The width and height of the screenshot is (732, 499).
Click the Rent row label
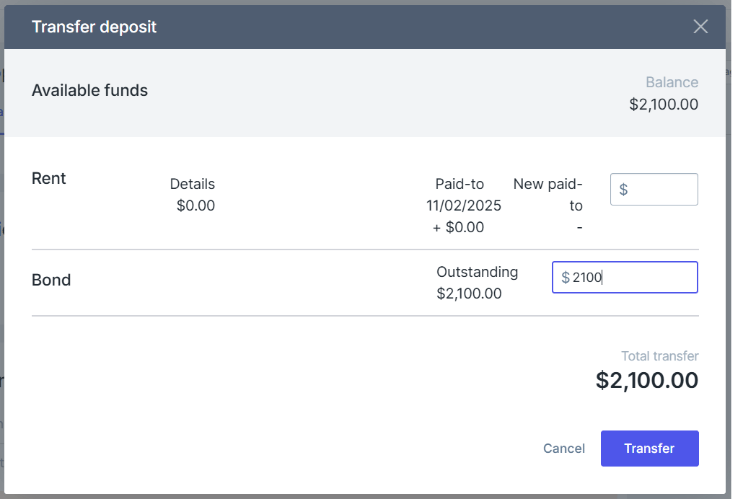click(49, 178)
